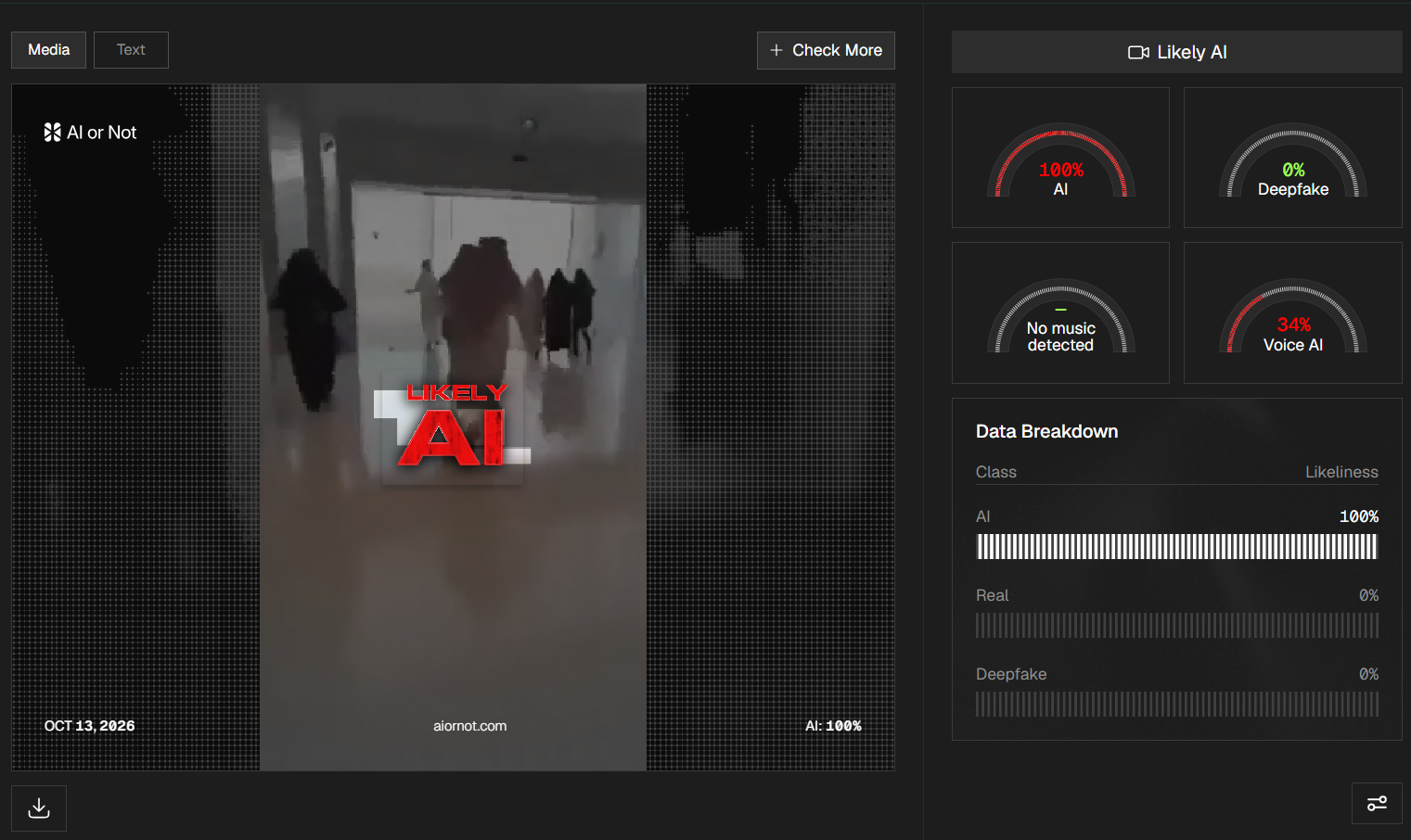Click the 0% value in the Deepfake breakdown row
Image resolution: width=1411 pixels, height=840 pixels.
(1368, 674)
